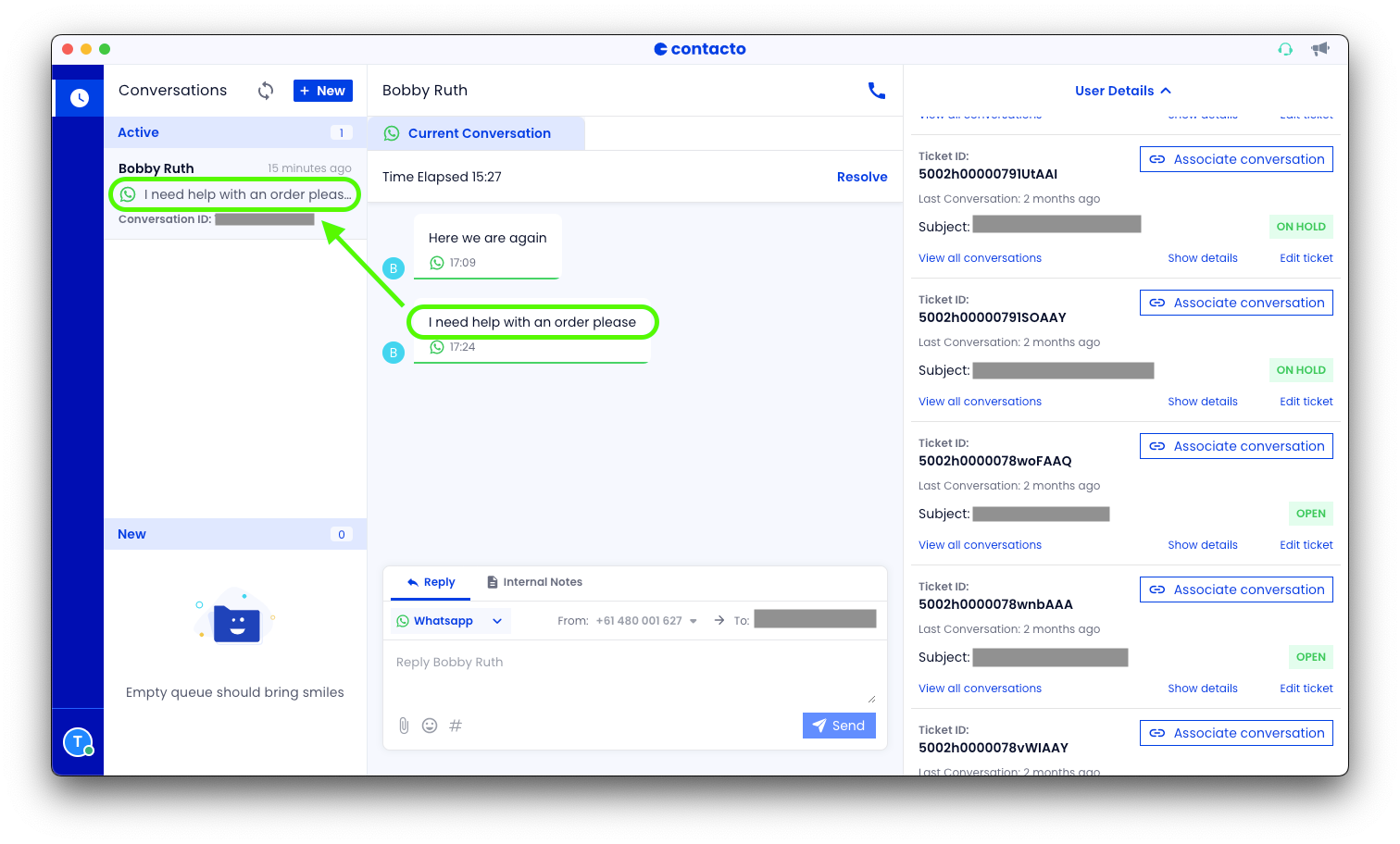Image resolution: width=1400 pixels, height=844 pixels.
Task: Associate conversation with ticket 5002h00000791UtAAI
Action: [1236, 159]
